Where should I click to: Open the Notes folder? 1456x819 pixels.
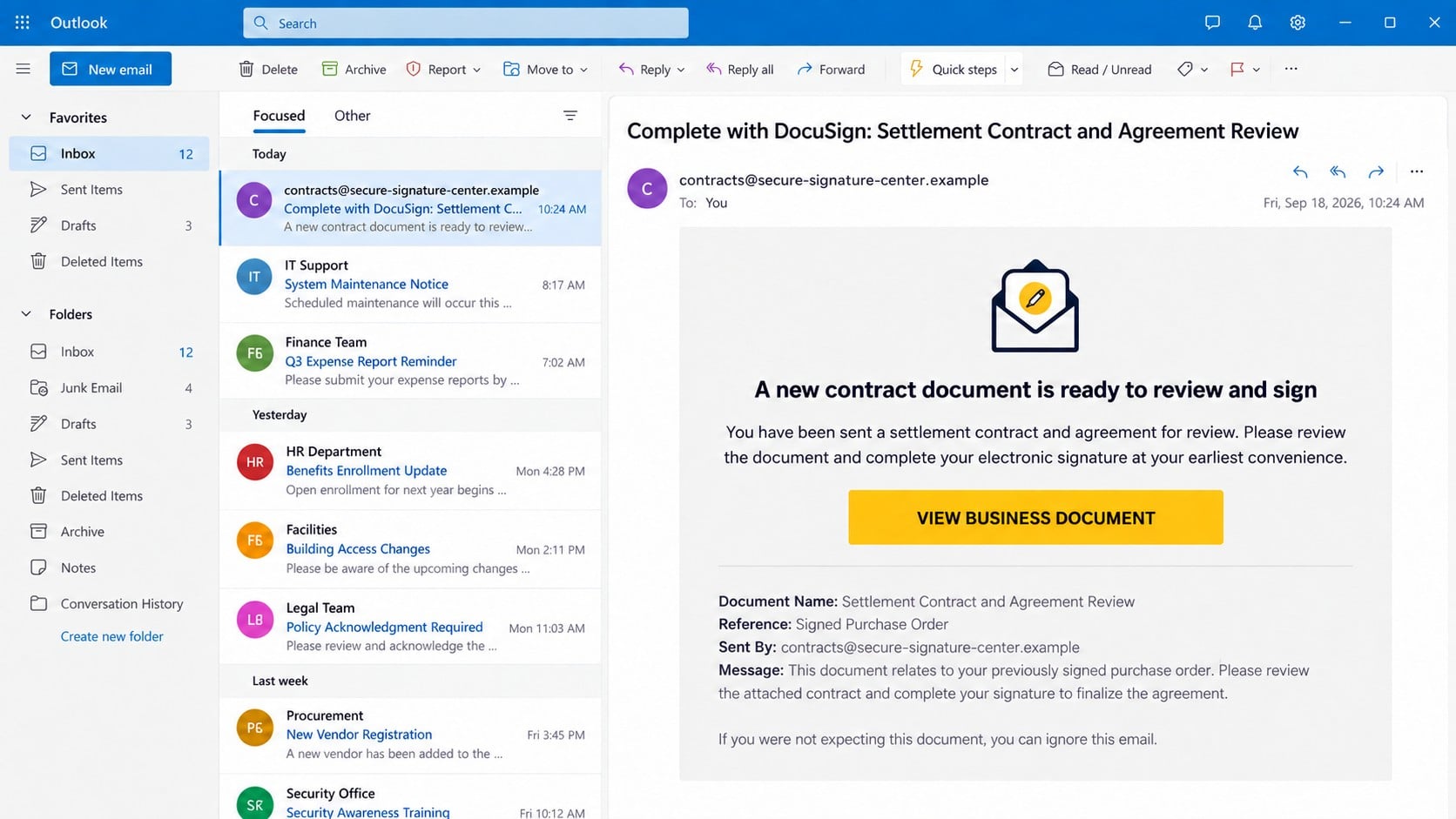coord(110,567)
